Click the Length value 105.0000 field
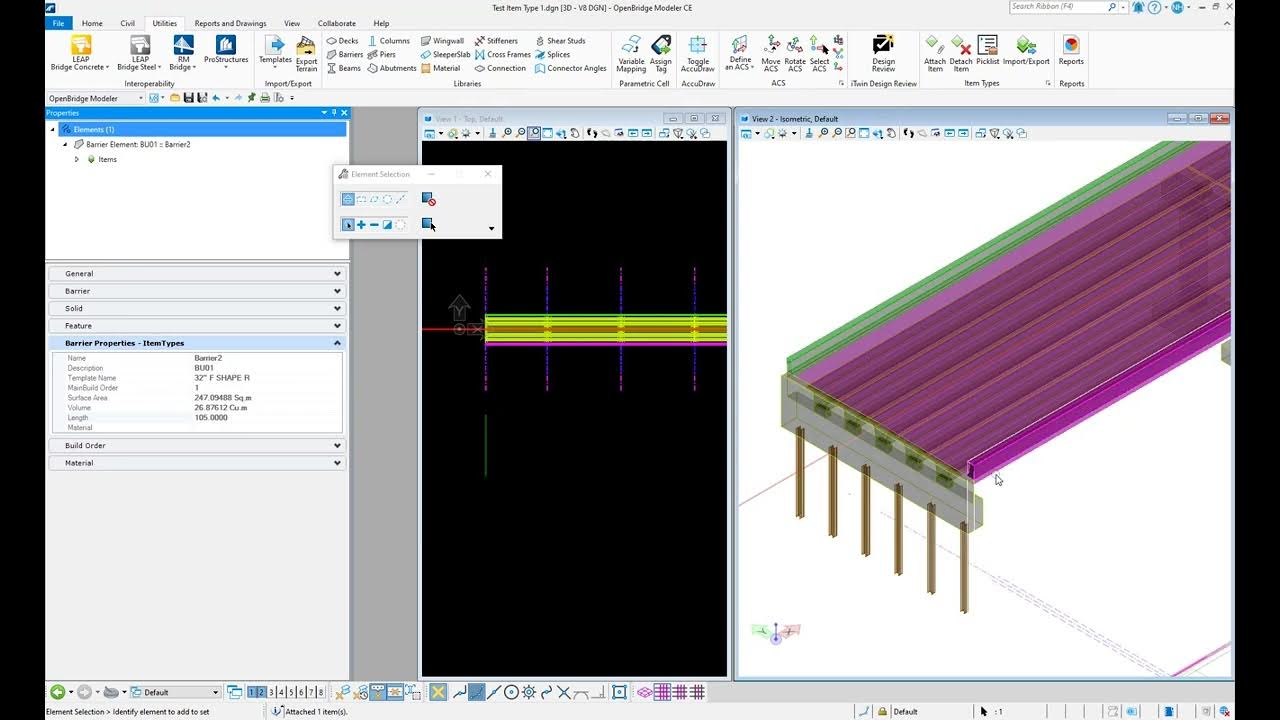Image resolution: width=1280 pixels, height=720 pixels. pos(266,418)
